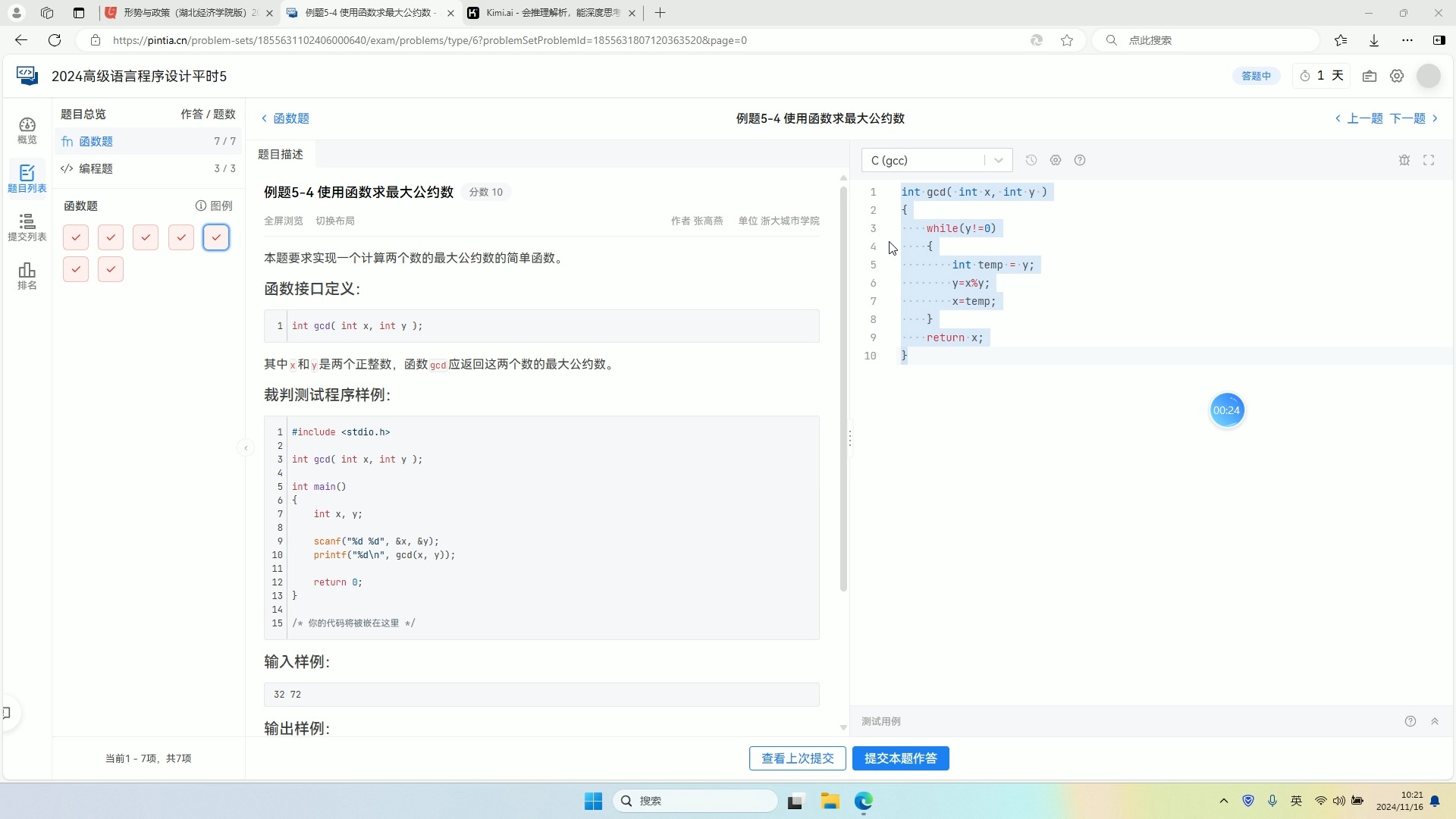Click the 点此搜索 browser search box

1206,40
